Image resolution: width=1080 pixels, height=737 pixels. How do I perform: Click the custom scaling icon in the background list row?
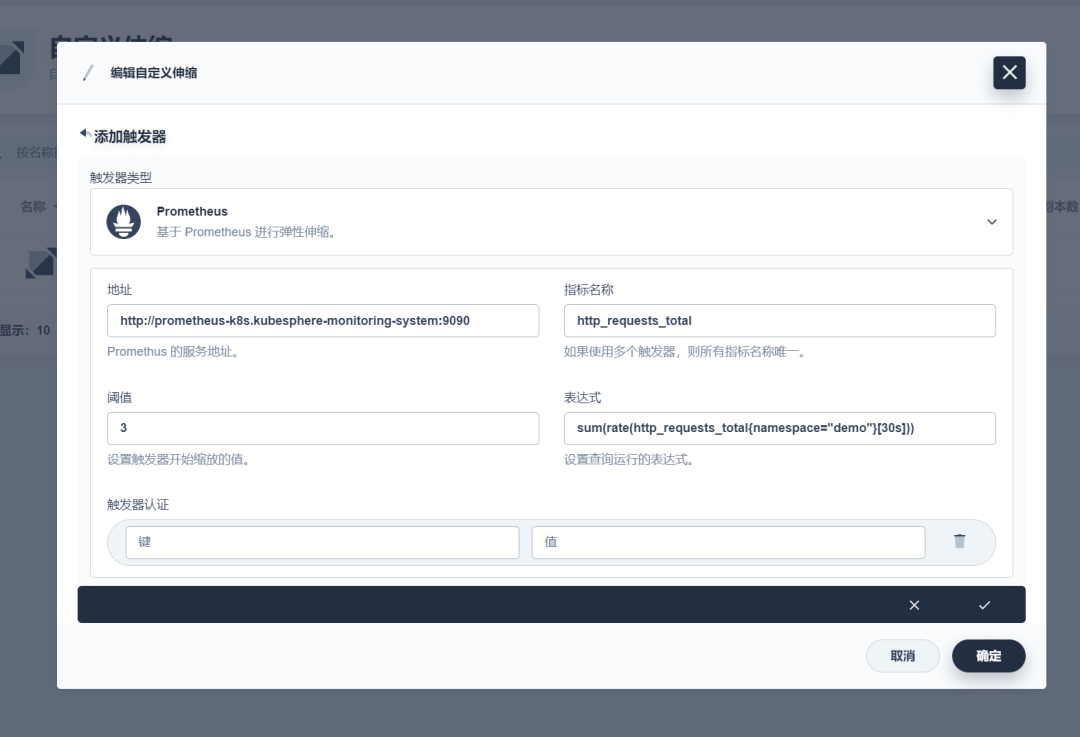click(41, 264)
